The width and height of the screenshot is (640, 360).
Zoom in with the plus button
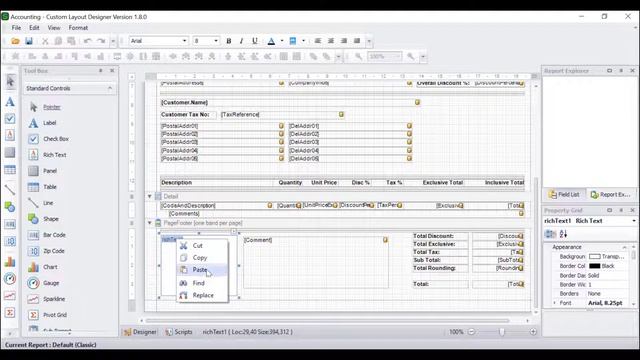(x=533, y=332)
